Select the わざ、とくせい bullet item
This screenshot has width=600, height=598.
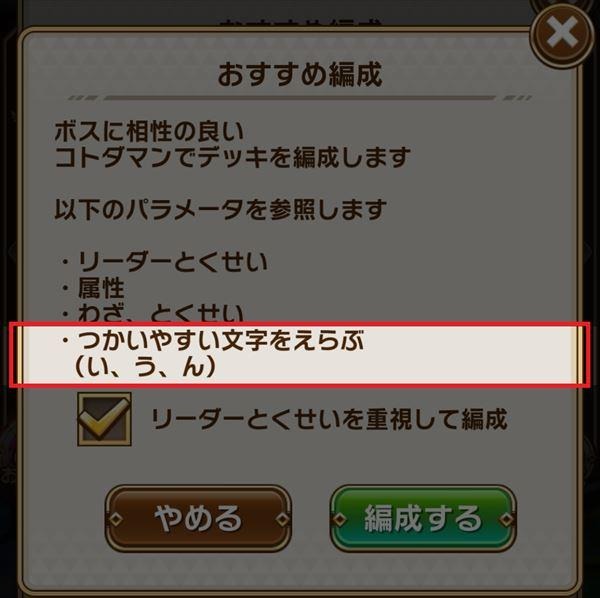(152, 313)
